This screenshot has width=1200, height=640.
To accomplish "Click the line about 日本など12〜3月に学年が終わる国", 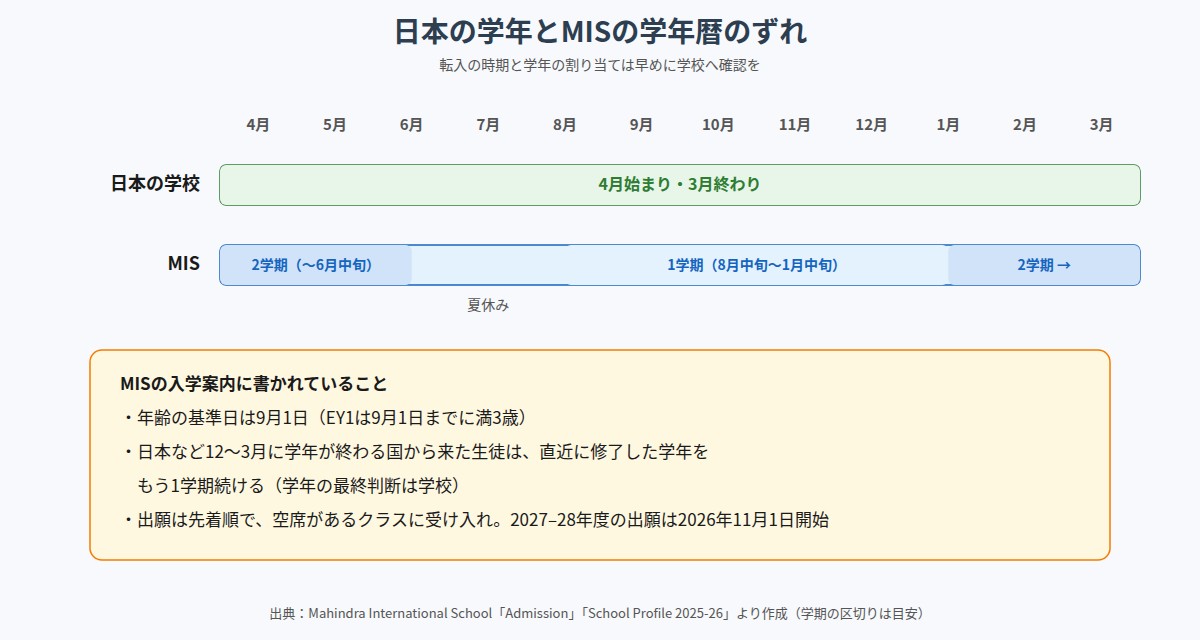I will coord(415,452).
